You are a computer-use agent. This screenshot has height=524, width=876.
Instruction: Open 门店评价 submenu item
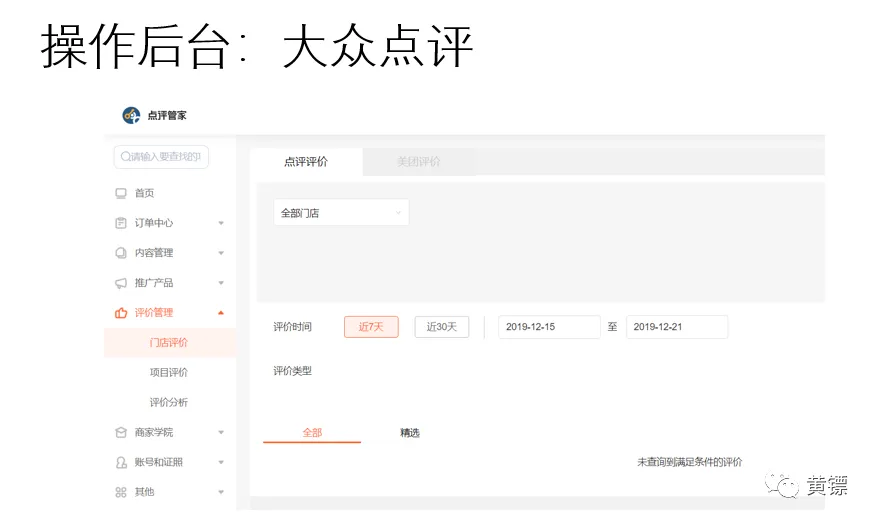170,342
